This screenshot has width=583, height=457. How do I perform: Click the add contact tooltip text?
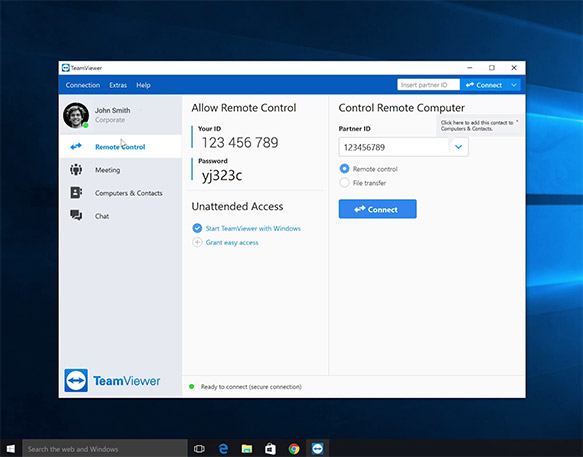tap(477, 125)
